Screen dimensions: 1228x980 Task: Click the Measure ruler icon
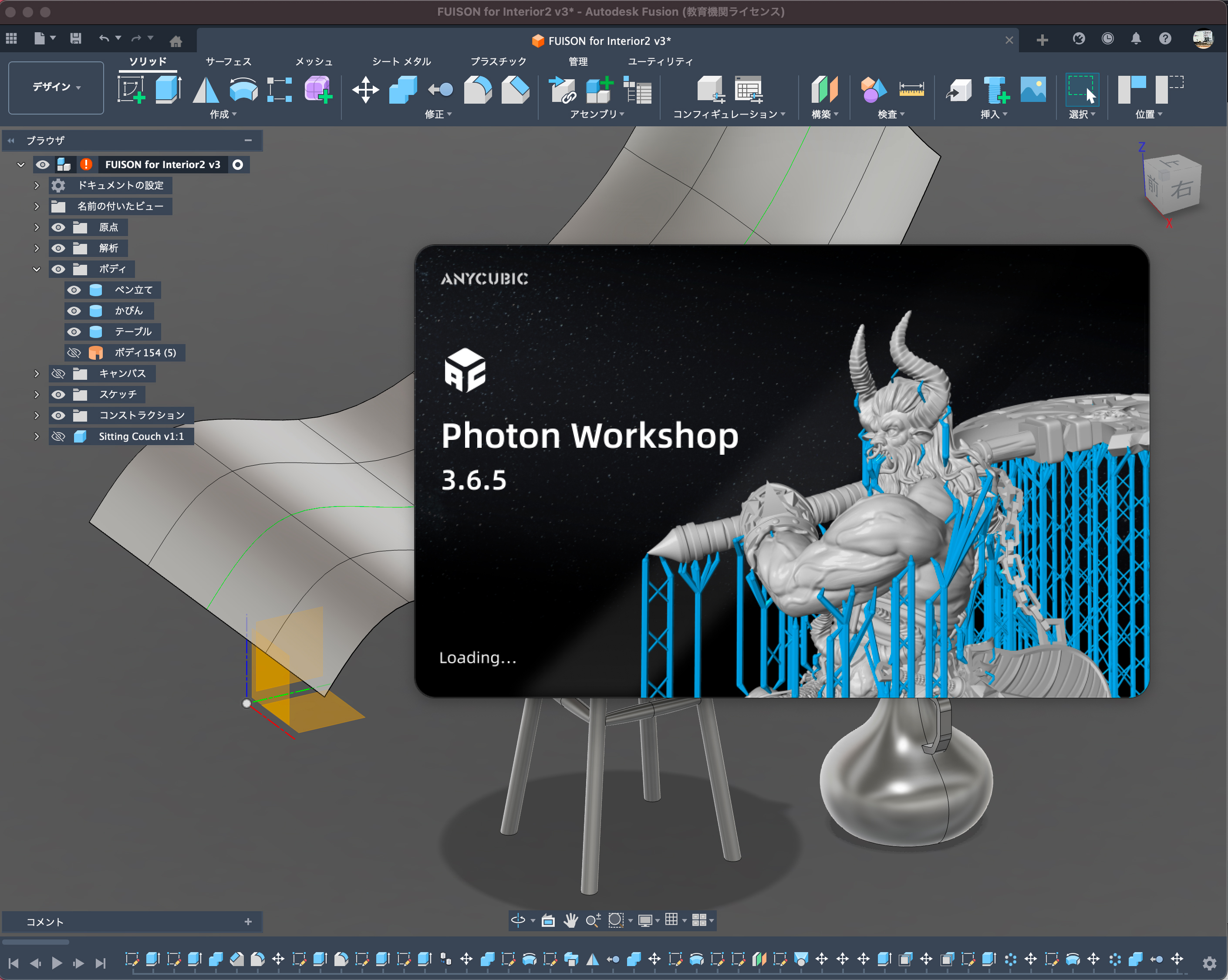pyautogui.click(x=911, y=89)
